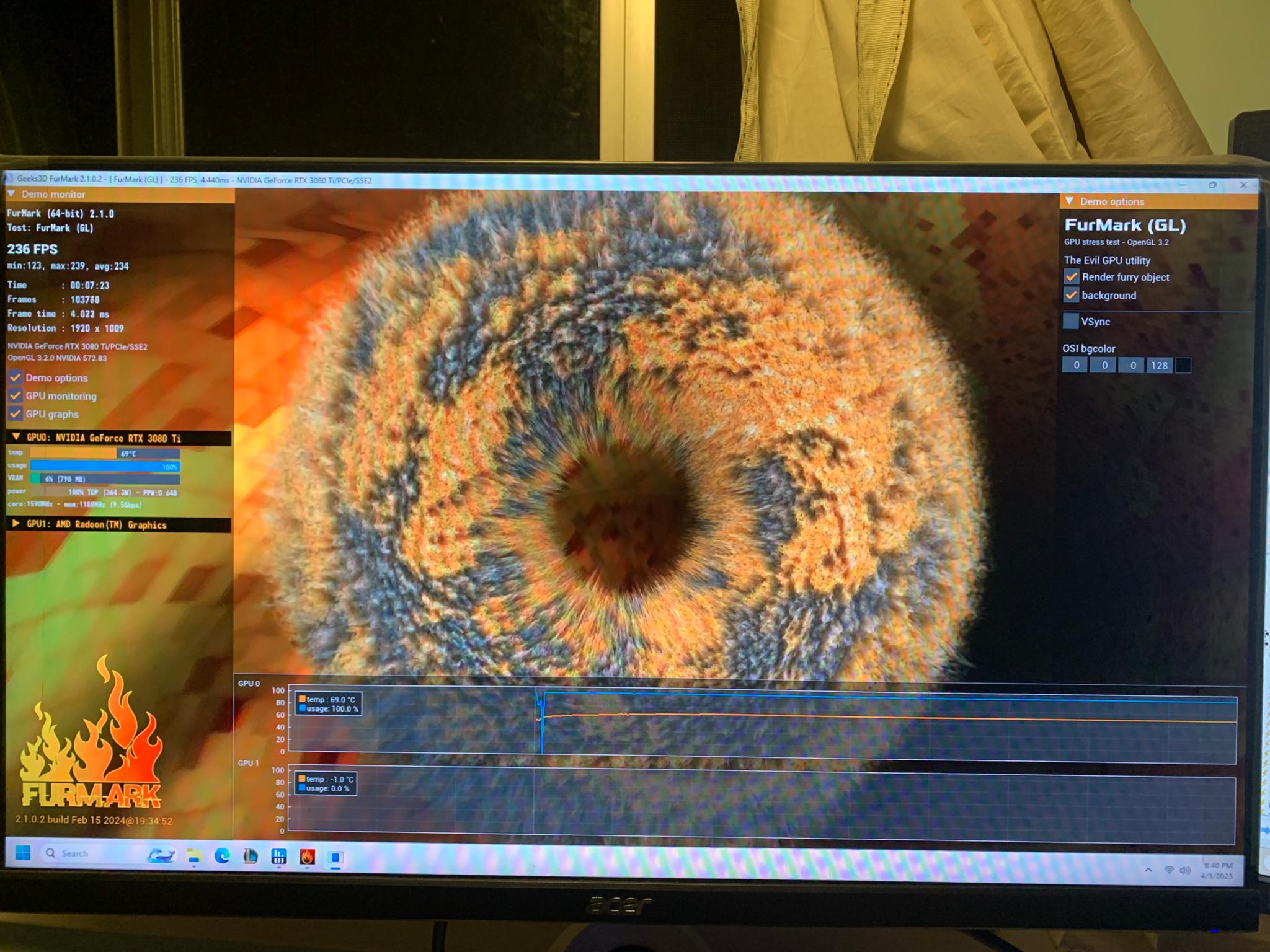Toggle the Render furry object checkbox
This screenshot has width=1270, height=952.
pos(1071,276)
